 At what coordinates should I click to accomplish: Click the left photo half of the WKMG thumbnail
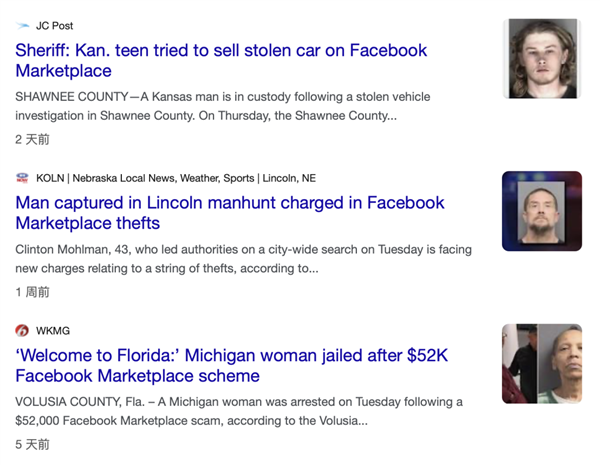520,364
